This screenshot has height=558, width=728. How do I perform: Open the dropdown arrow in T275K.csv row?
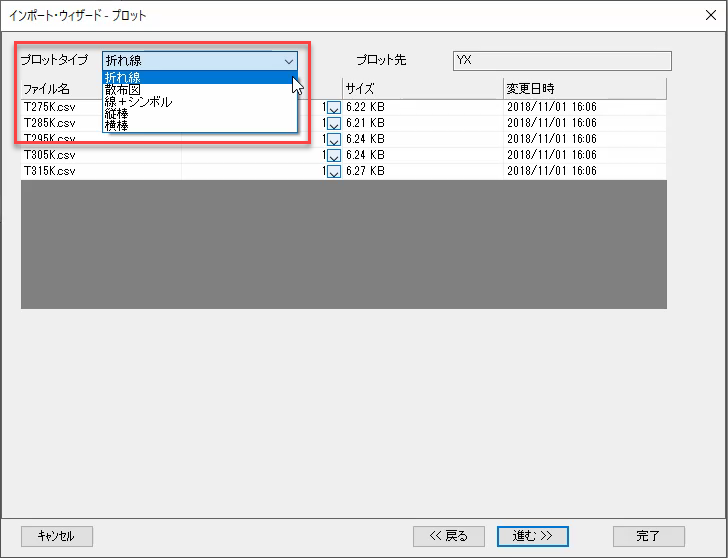334,108
